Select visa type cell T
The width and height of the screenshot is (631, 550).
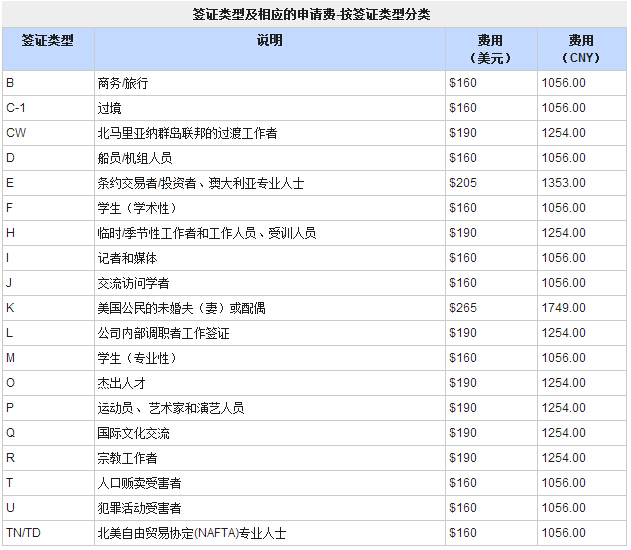click(48, 482)
